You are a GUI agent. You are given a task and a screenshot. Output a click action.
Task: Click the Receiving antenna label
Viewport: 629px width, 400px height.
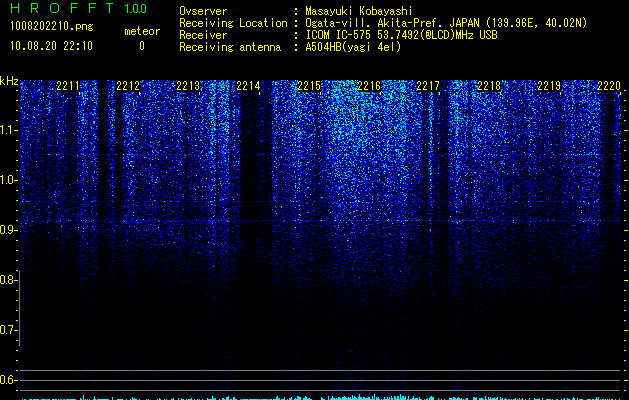pos(230,47)
